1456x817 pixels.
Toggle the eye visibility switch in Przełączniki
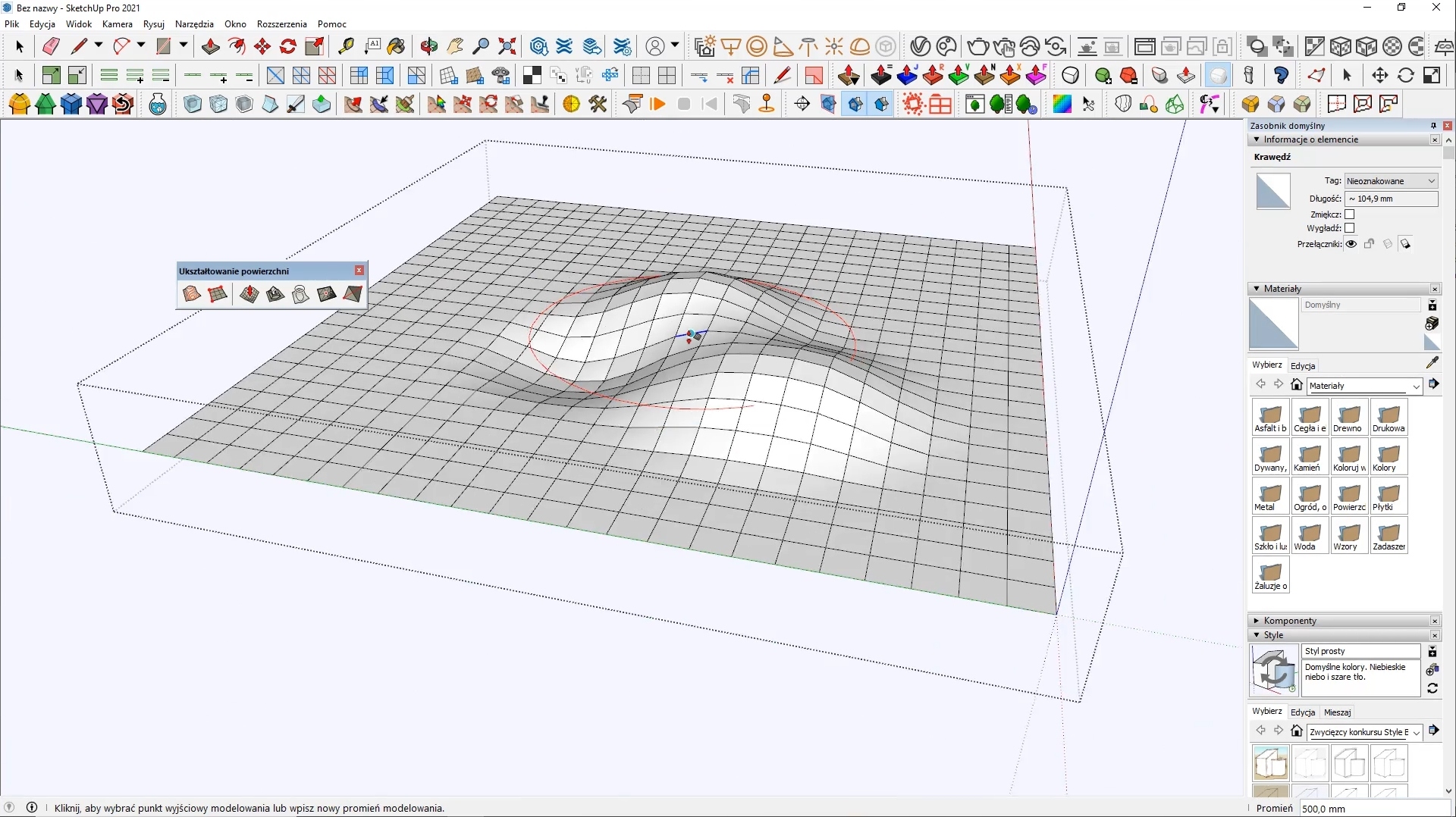coord(1351,244)
